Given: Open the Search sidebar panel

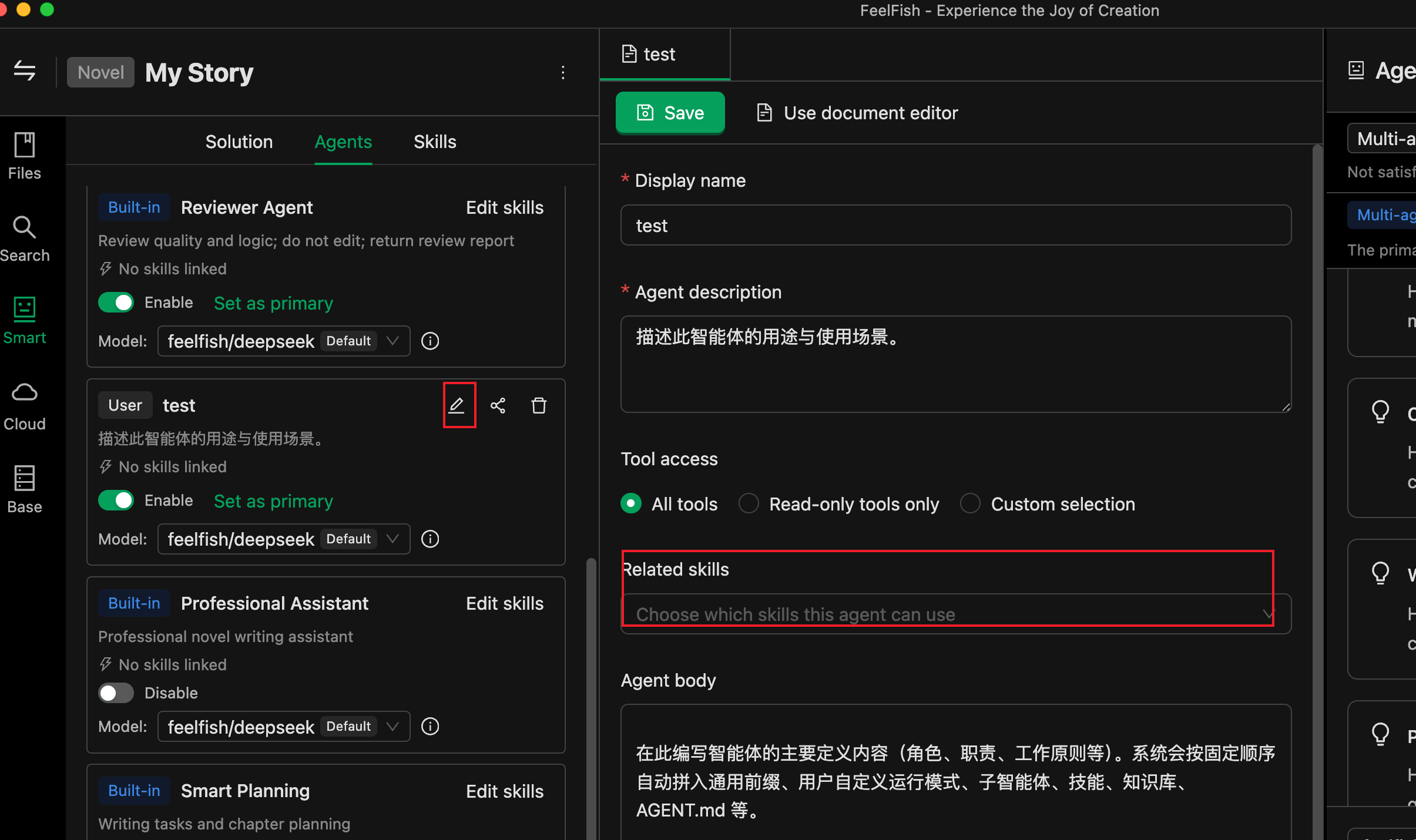Looking at the screenshot, I should coord(24,238).
